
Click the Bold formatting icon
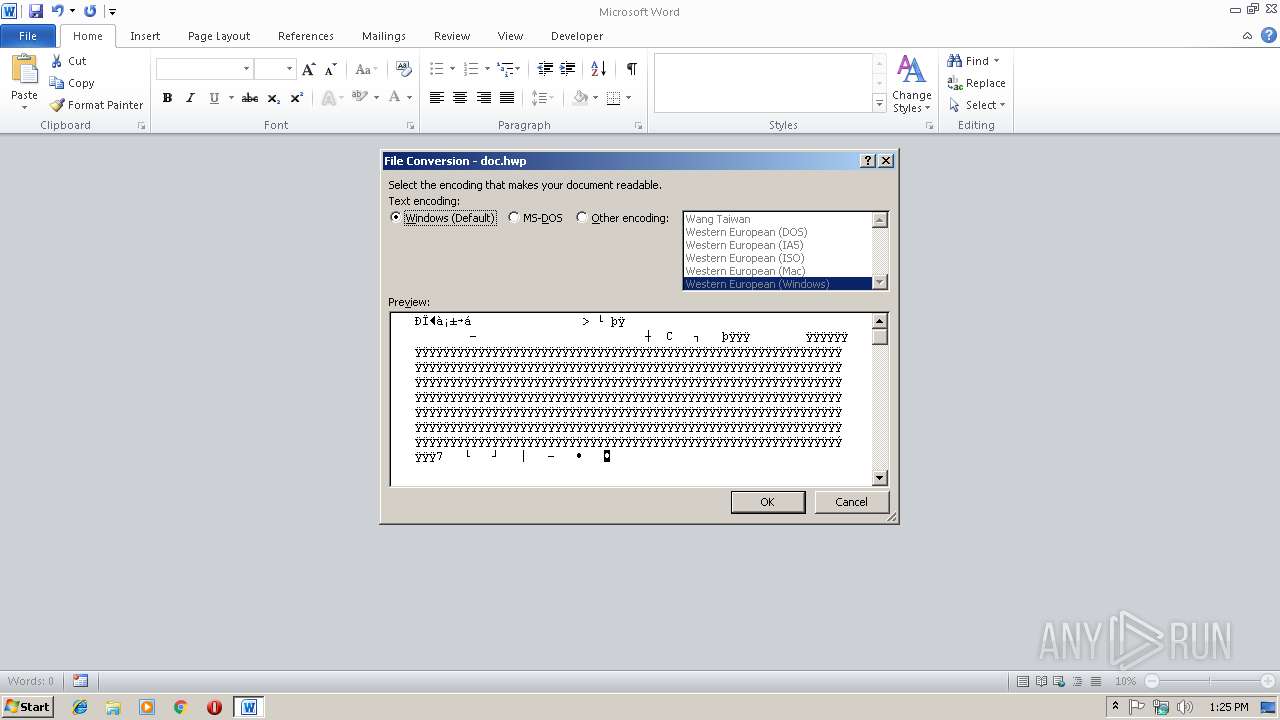(167, 98)
